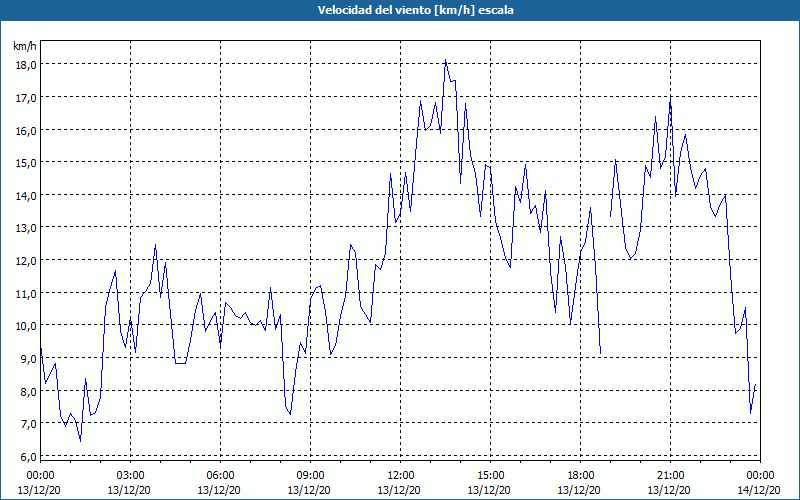Pick the '18:00' time label
This screenshot has width=800, height=500.
(x=581, y=476)
